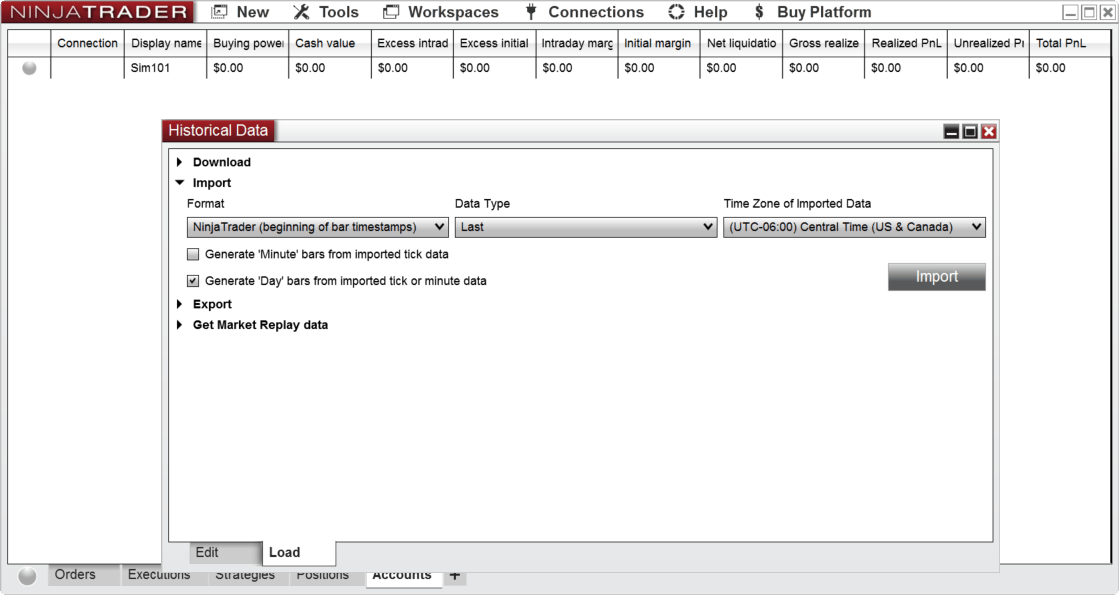This screenshot has width=1119, height=595.
Task: Click the $0.00 value under Cash value
Action: coord(310,68)
